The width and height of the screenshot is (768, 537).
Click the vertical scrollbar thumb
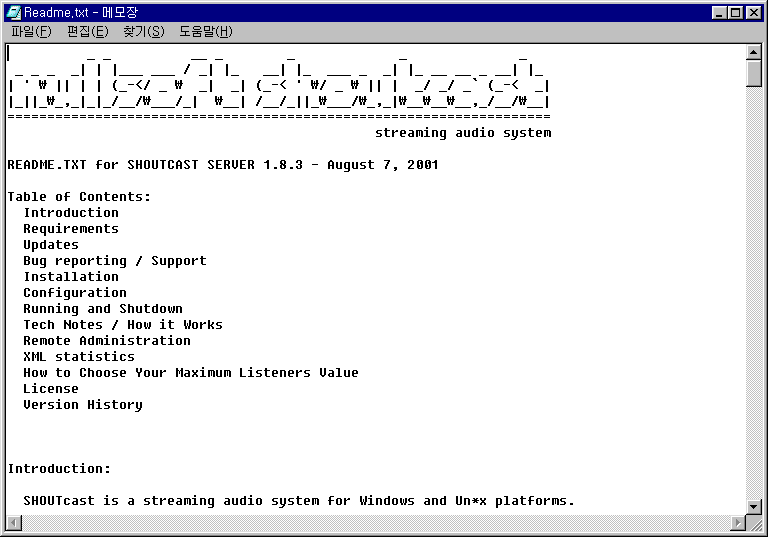[753, 73]
